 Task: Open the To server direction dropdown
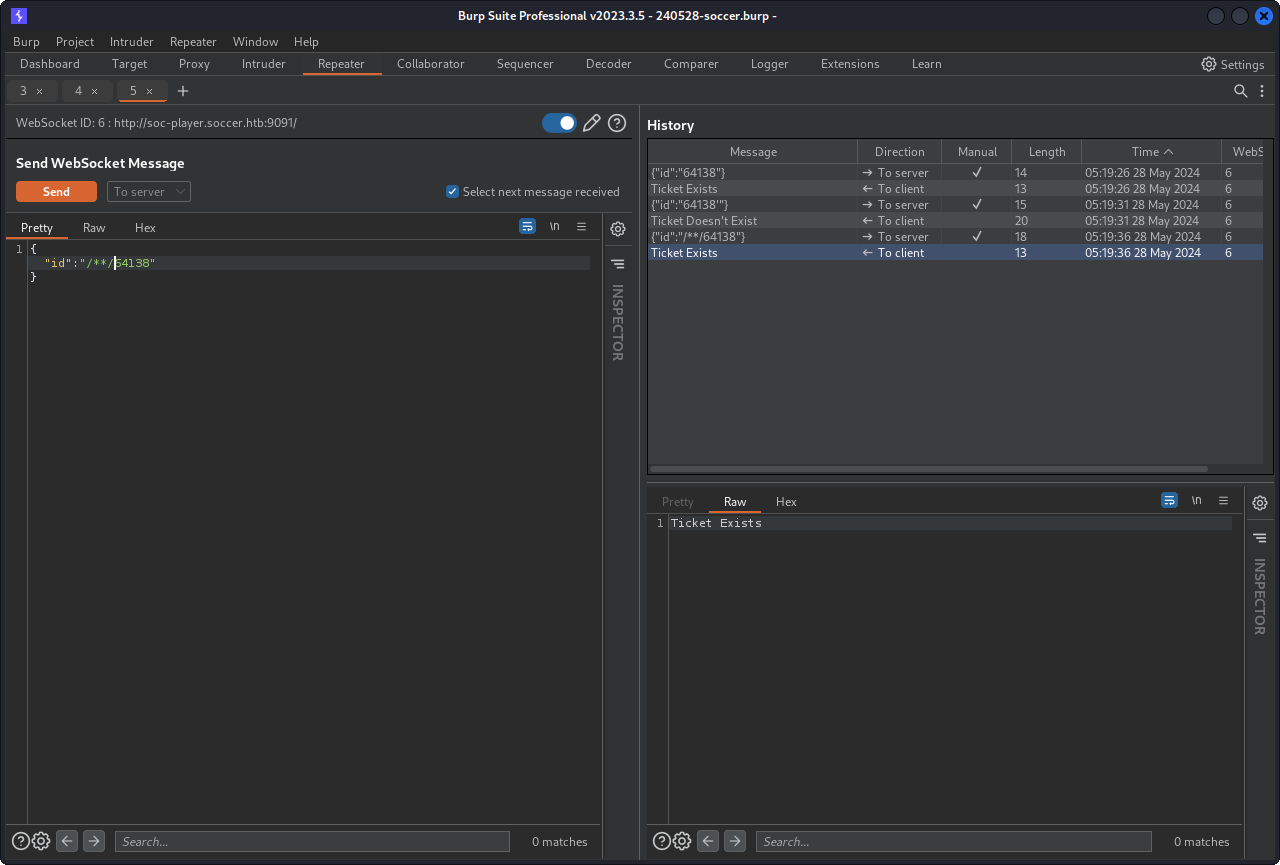point(149,192)
